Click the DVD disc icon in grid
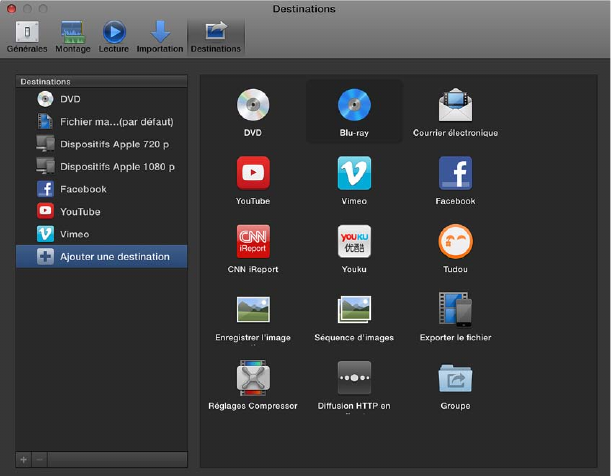 253,104
